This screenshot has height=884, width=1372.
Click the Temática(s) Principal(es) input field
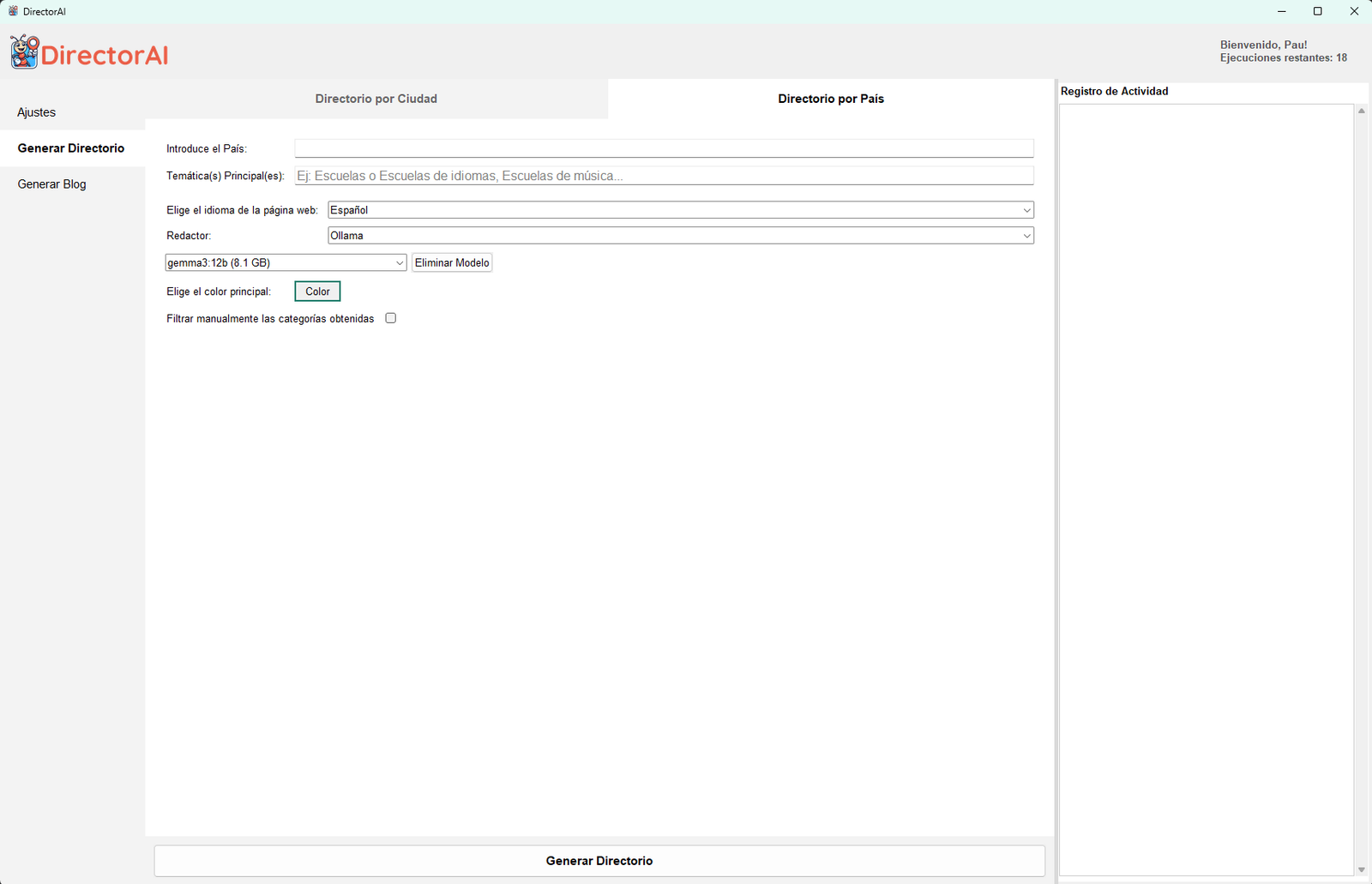664,176
